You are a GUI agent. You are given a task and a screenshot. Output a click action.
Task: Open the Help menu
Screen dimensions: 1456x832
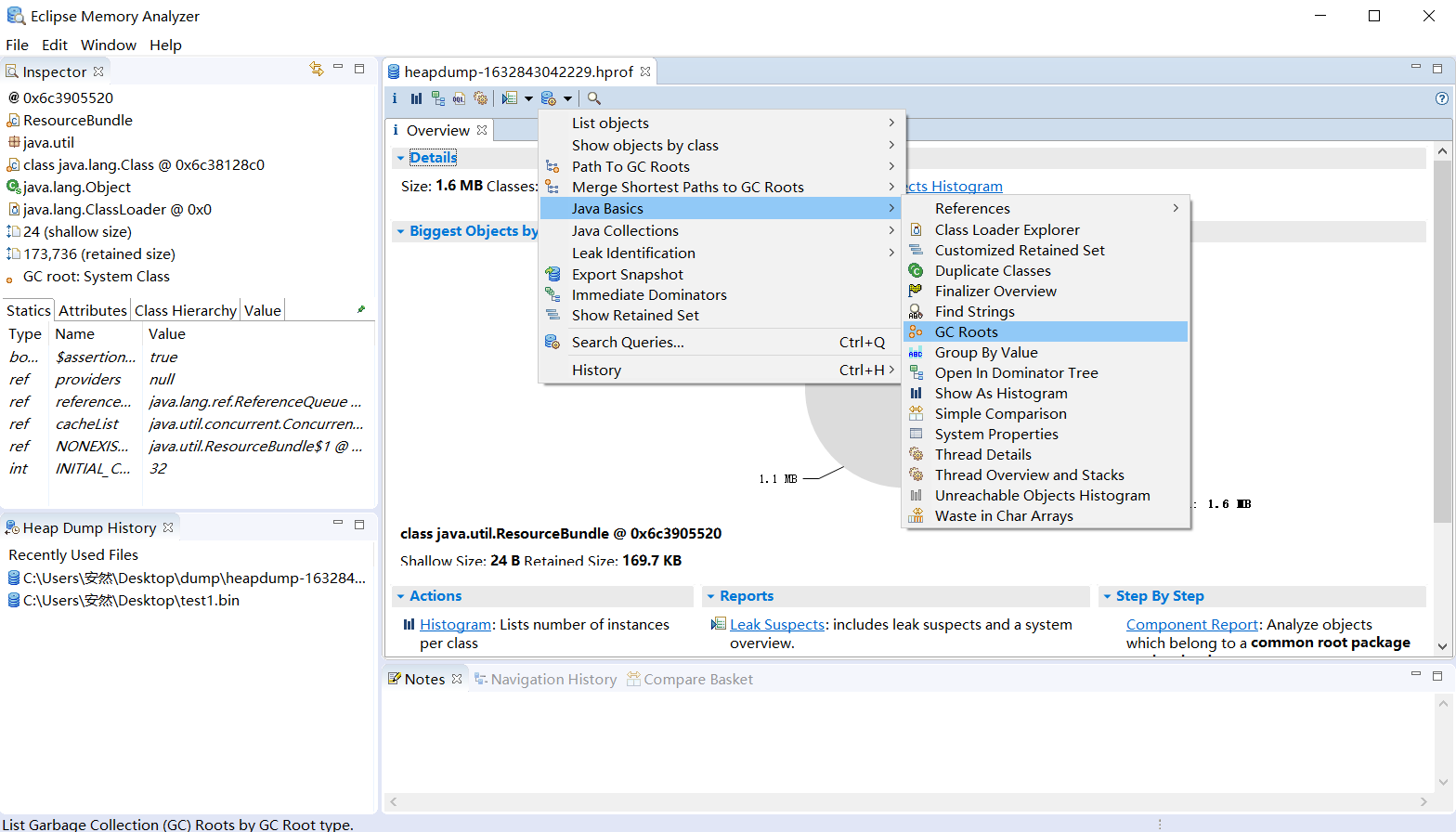point(165,45)
